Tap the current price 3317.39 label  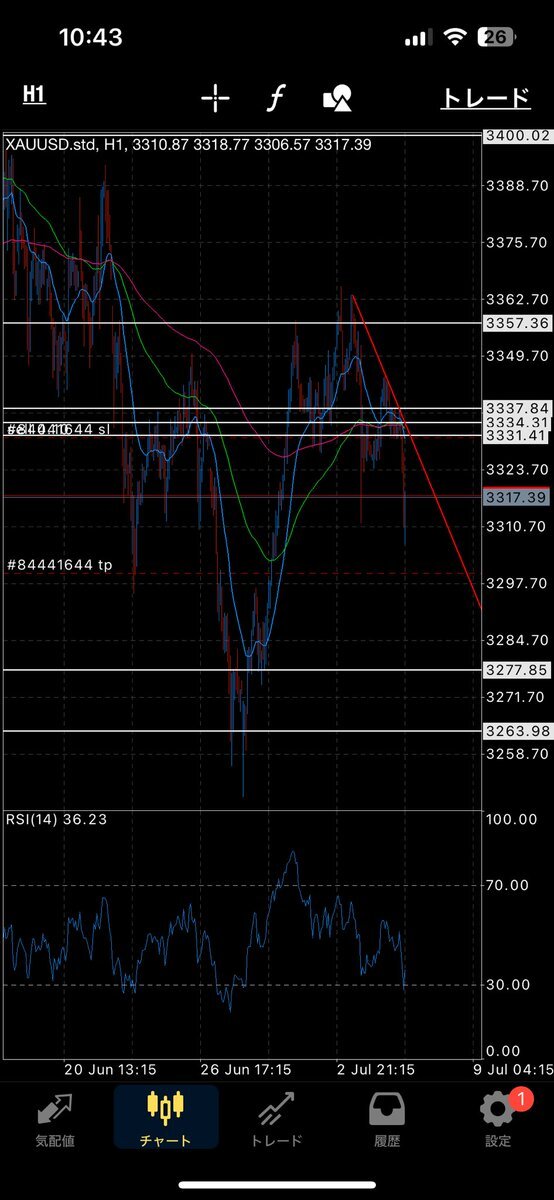coord(517,497)
